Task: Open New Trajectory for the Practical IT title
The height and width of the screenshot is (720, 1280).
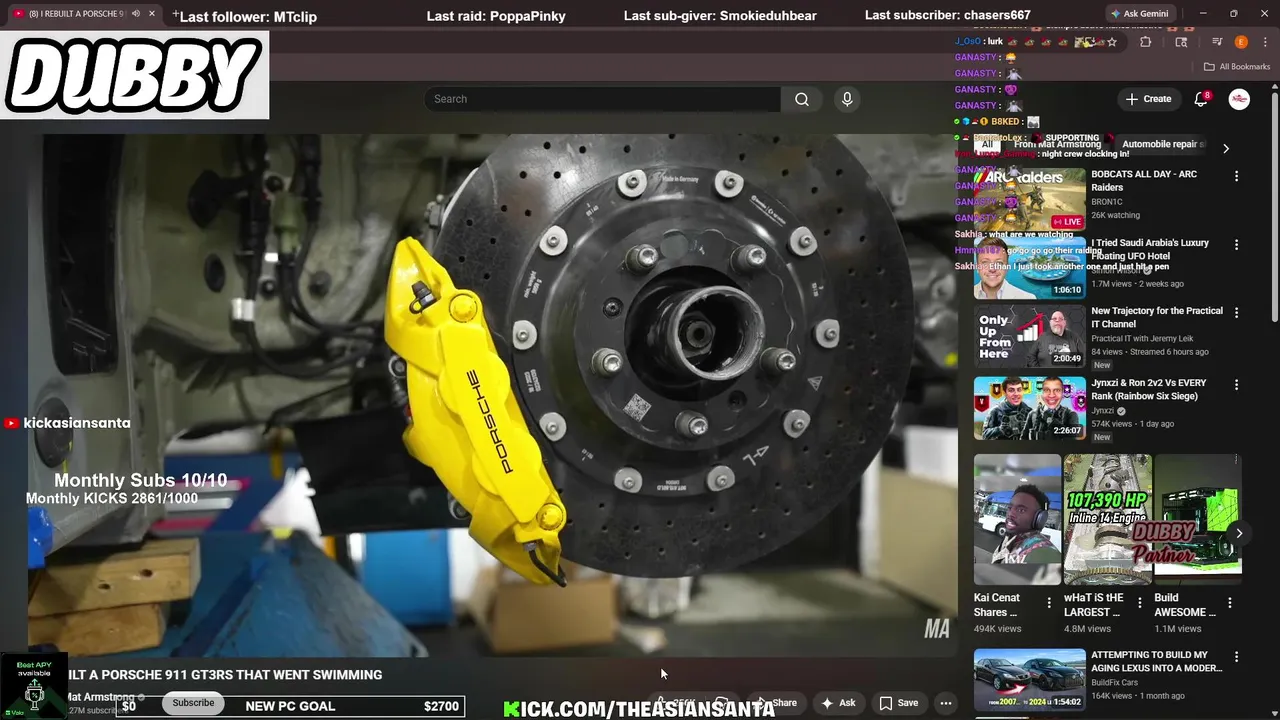Action: click(x=1157, y=317)
